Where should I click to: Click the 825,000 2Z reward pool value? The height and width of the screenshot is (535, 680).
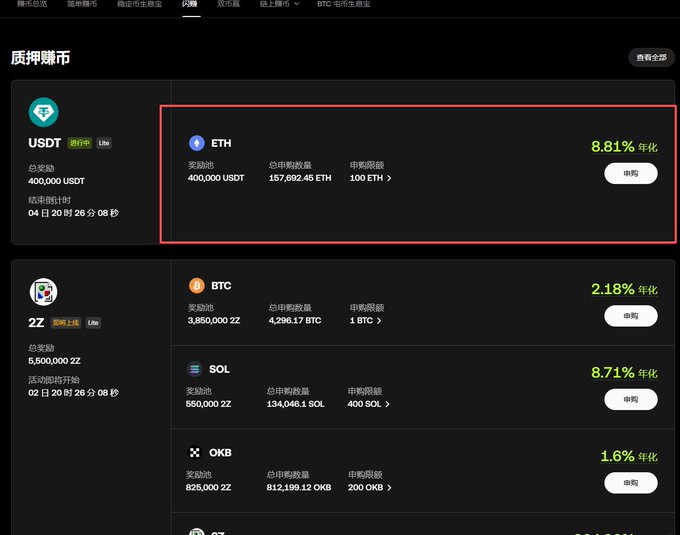[208, 488]
